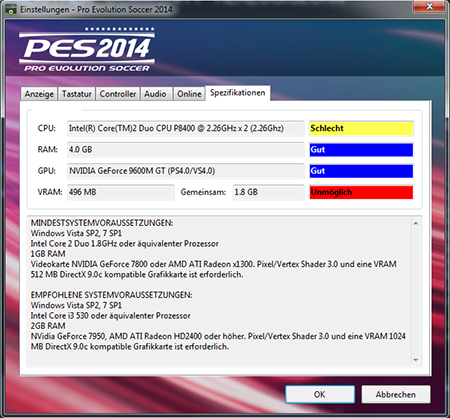Click the blue Gut rating for GPU
The width and height of the screenshot is (450, 418).
[x=361, y=171]
